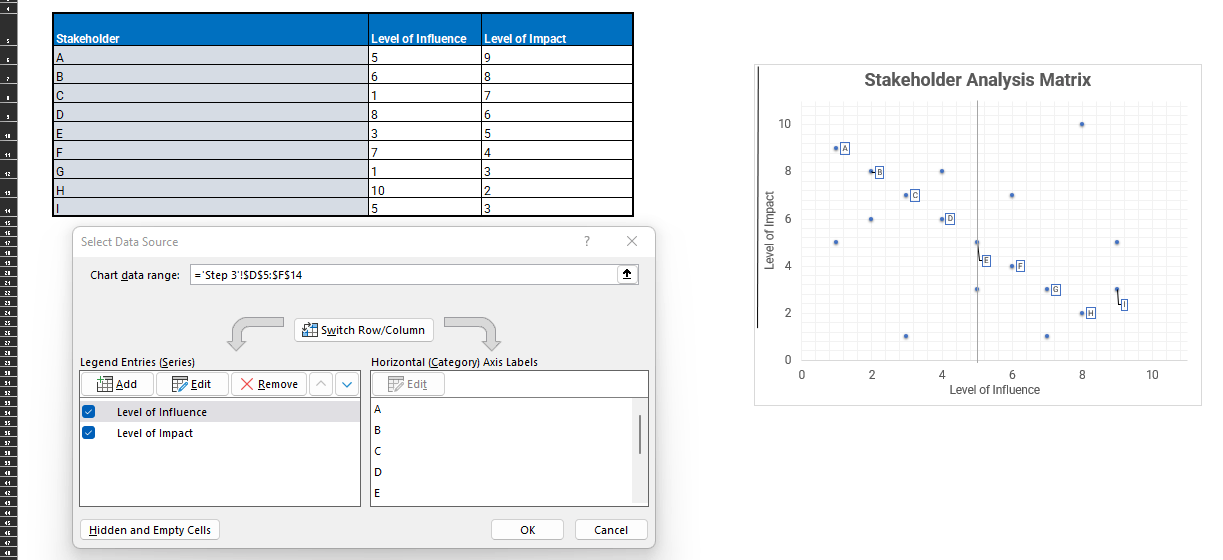
Task: Close the Select Data Source dialog
Action: pos(631,241)
